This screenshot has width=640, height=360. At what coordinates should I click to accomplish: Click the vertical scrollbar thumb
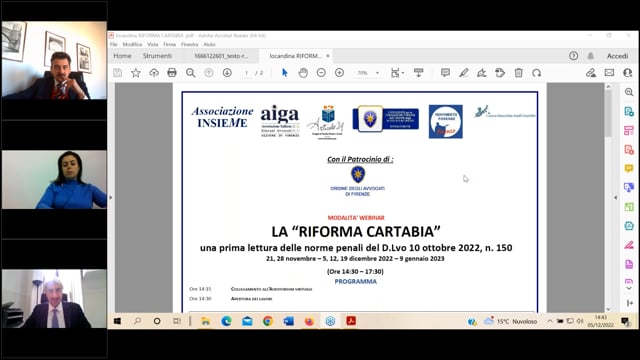pyautogui.click(x=608, y=113)
